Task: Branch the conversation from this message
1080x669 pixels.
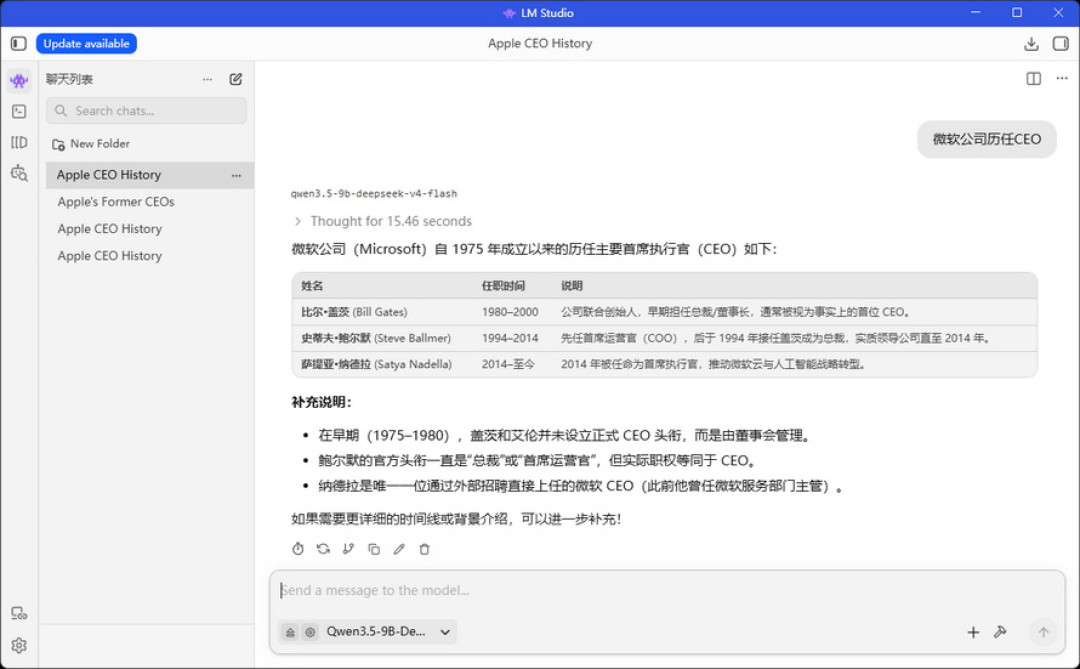Action: (x=349, y=549)
